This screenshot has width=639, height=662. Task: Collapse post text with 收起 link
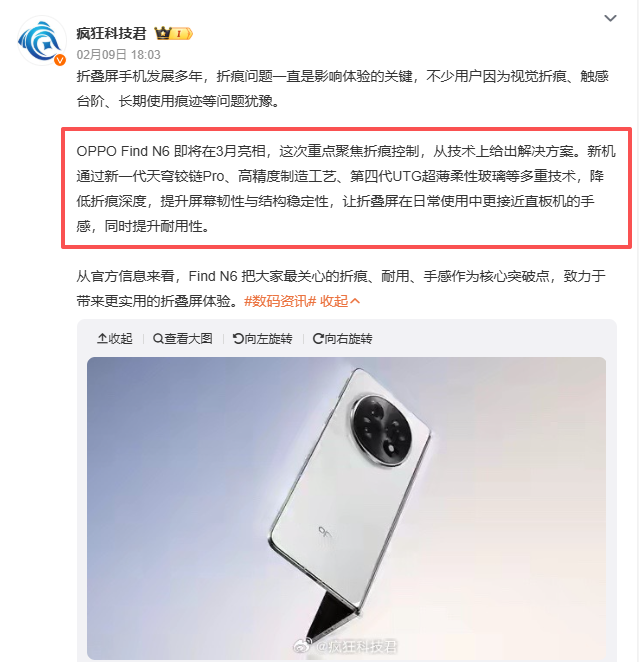[x=340, y=301]
